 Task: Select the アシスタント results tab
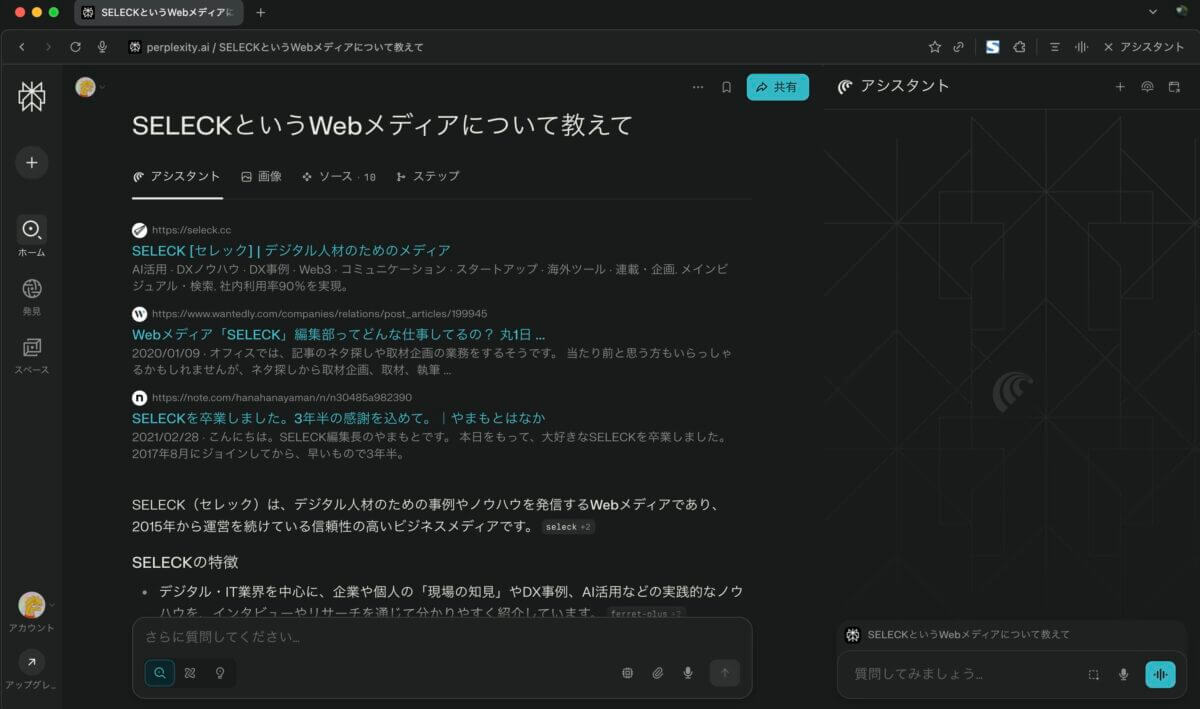click(x=177, y=176)
